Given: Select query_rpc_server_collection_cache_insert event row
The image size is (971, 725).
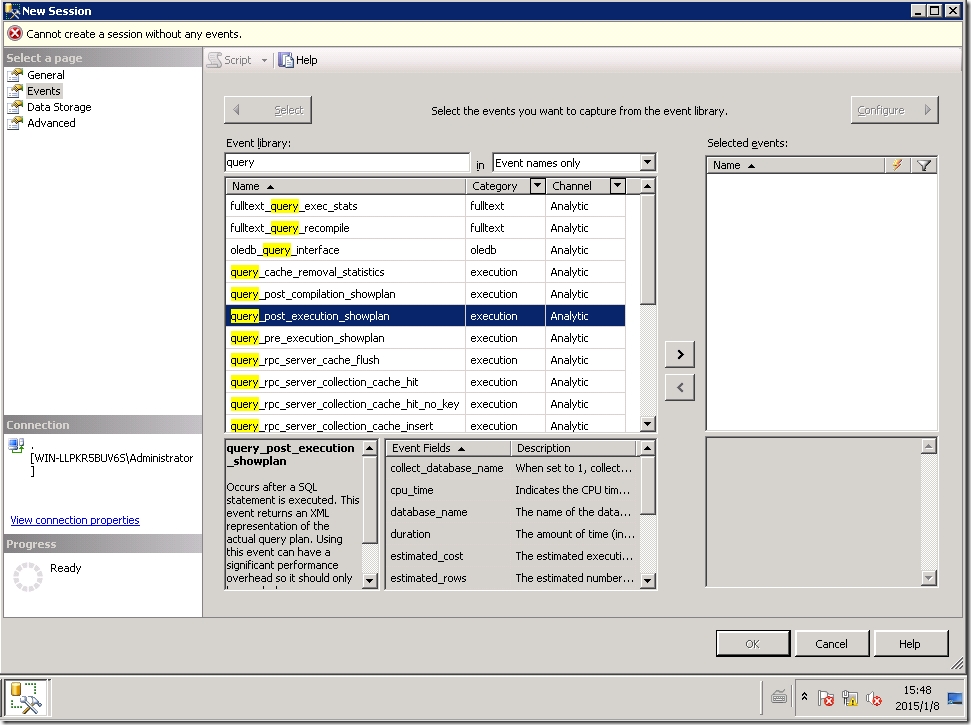Looking at the screenshot, I should (x=425, y=425).
